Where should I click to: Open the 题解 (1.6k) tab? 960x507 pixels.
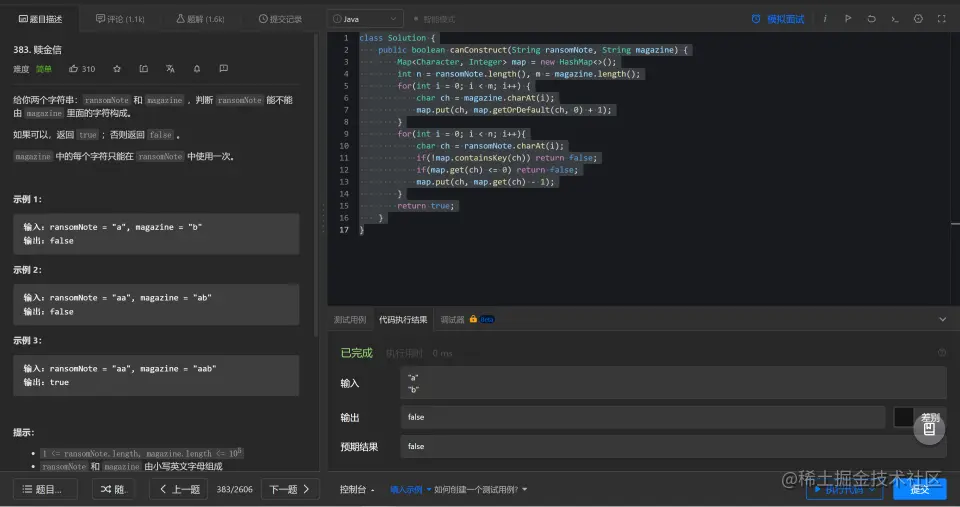click(x=200, y=19)
